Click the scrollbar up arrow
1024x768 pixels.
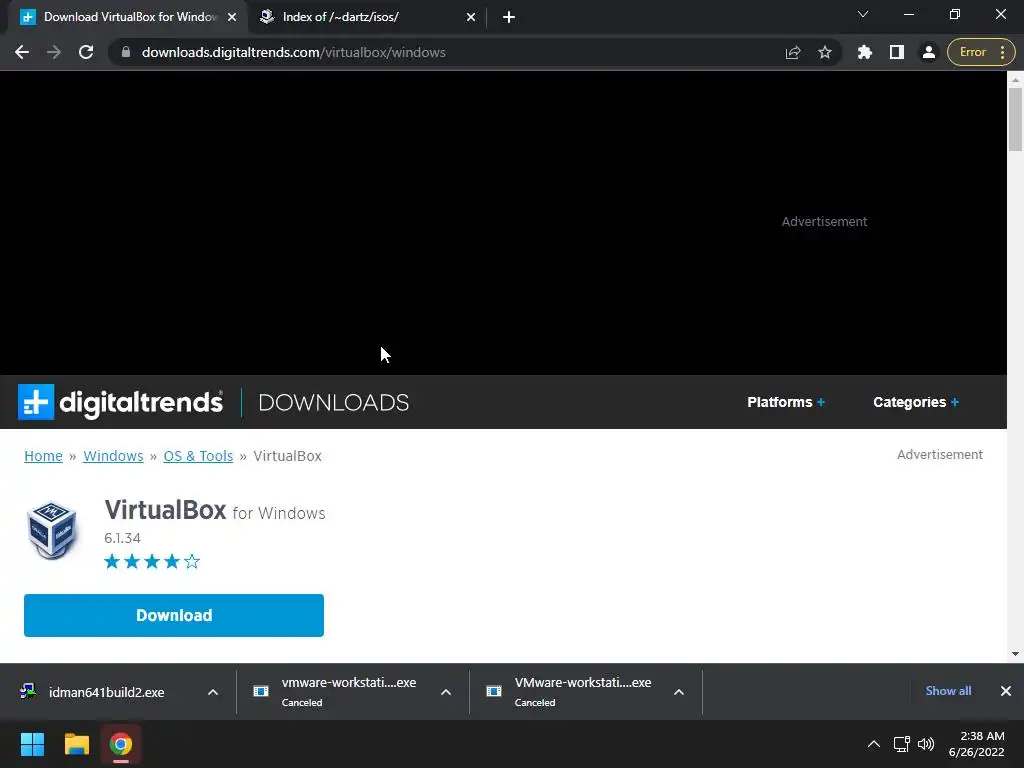1015,80
